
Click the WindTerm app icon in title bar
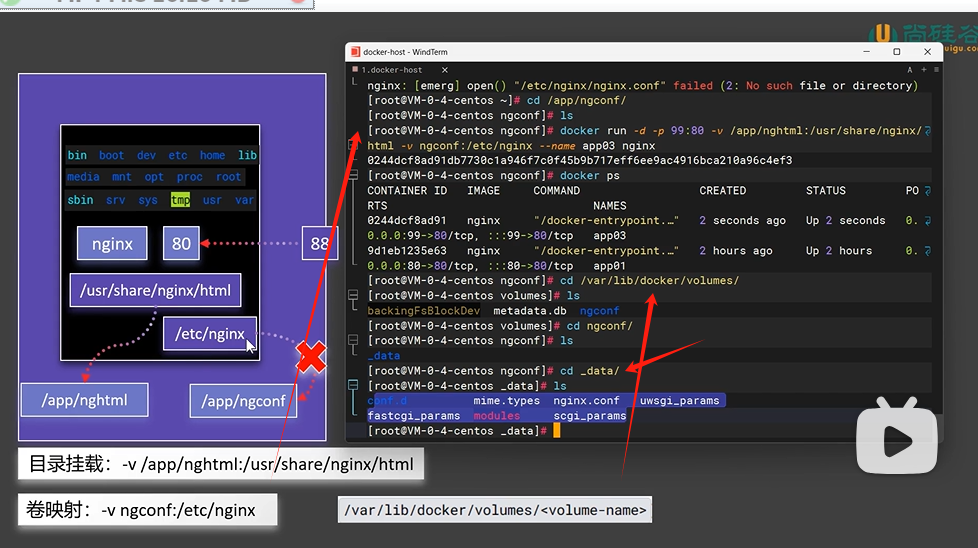(x=355, y=52)
